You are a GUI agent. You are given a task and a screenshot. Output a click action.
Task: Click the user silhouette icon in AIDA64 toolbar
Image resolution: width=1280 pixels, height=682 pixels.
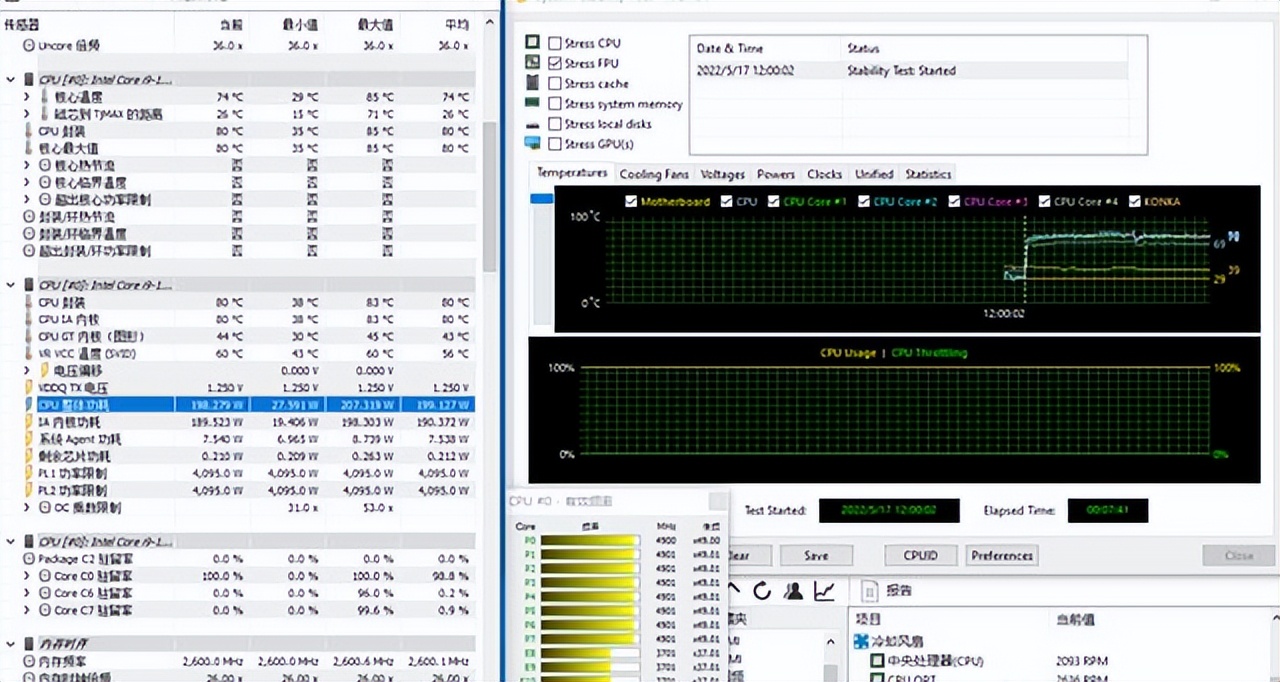pyautogui.click(x=793, y=591)
